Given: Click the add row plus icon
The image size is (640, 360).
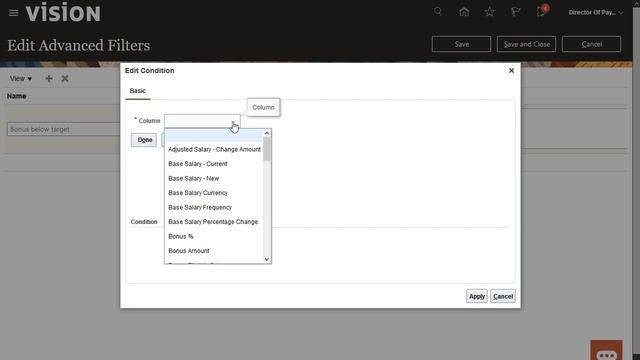Looking at the screenshot, I should 49,78.
